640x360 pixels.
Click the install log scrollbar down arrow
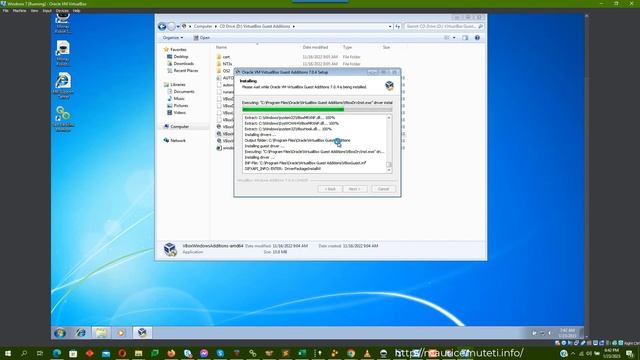point(389,170)
